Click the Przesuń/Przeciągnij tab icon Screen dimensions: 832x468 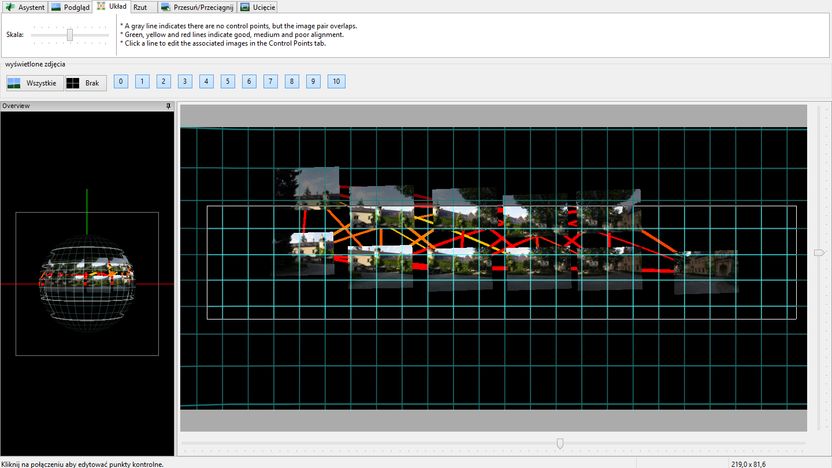tap(166, 7)
